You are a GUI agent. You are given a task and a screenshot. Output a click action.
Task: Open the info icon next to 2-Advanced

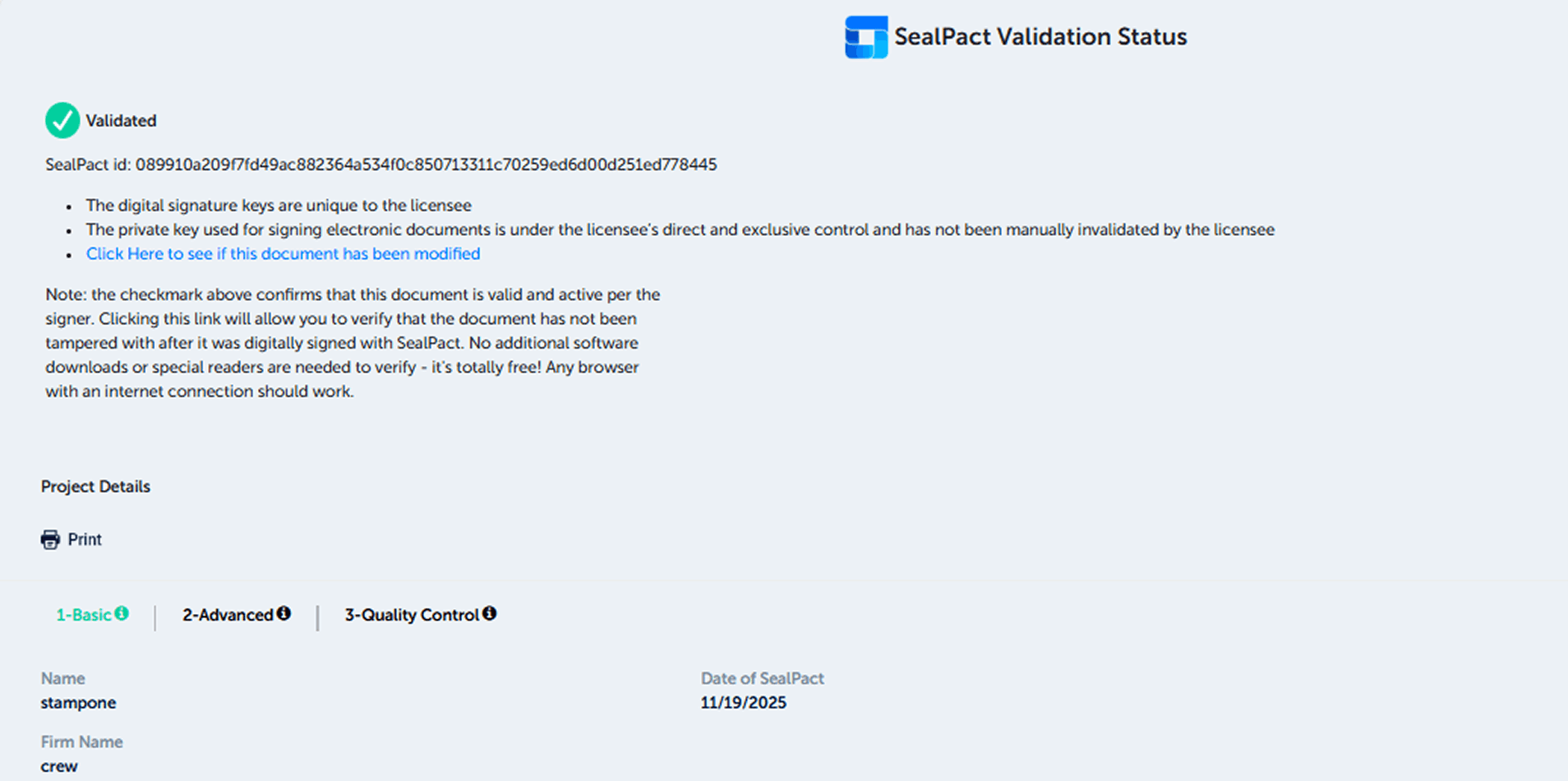click(x=284, y=613)
